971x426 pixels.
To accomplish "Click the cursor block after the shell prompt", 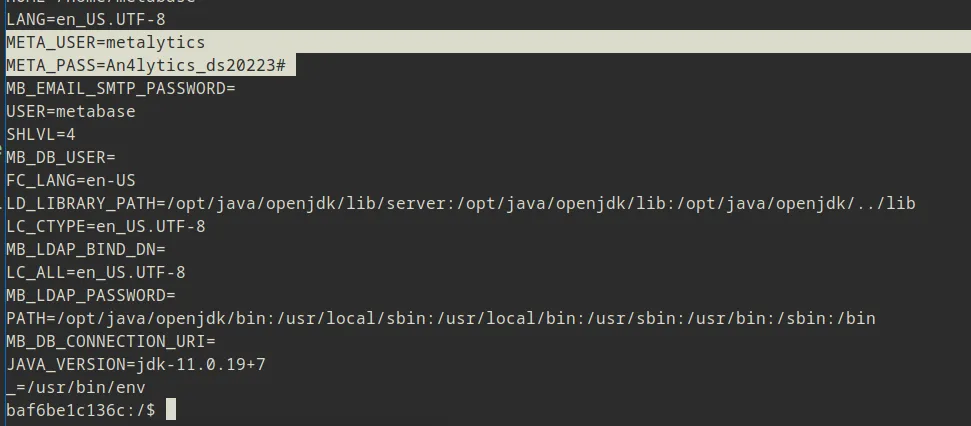I will tap(171, 410).
